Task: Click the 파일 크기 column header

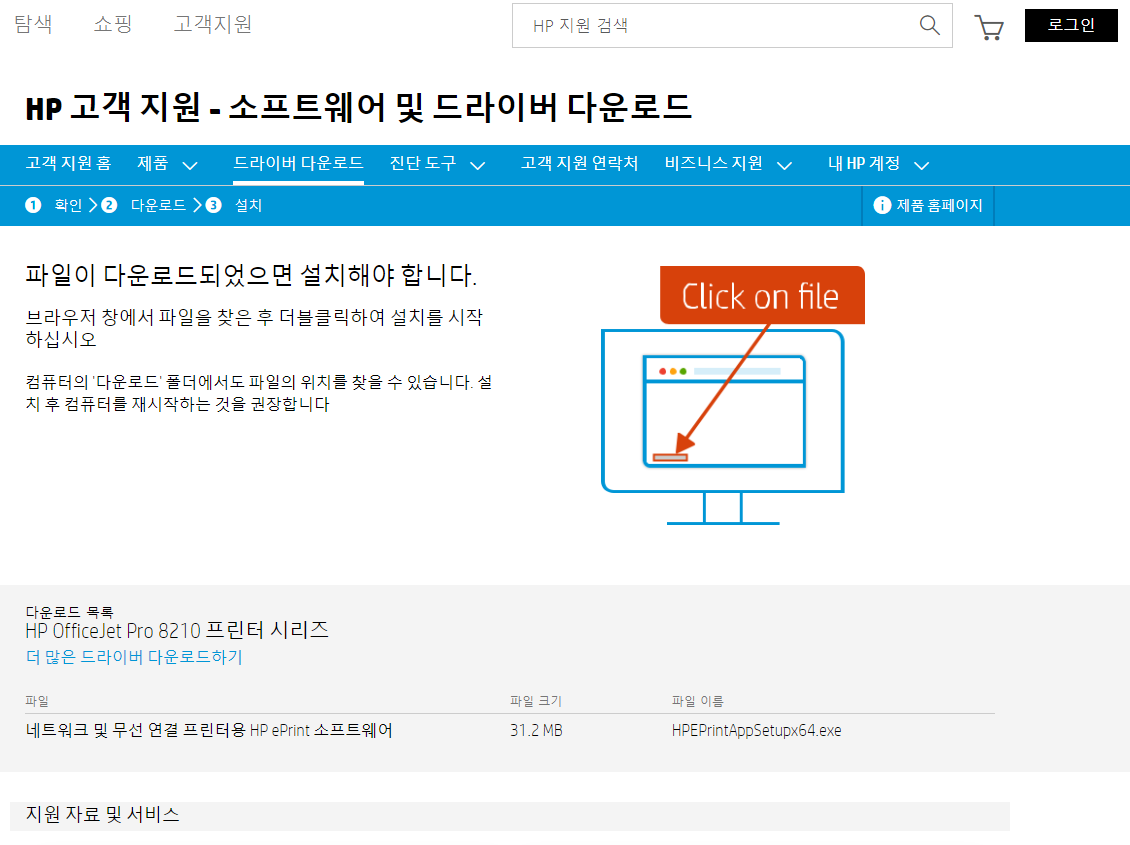Action: (x=535, y=701)
